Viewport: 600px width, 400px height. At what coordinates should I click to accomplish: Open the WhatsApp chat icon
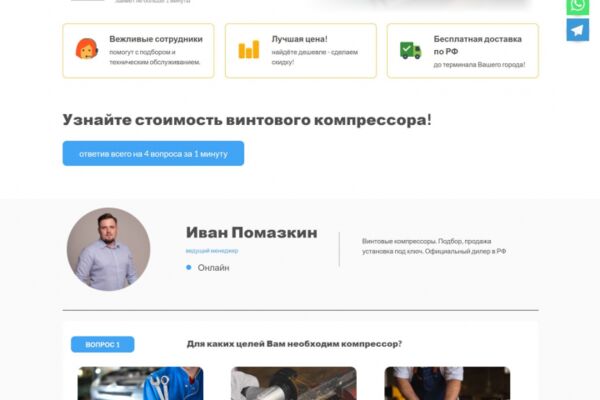click(577, 7)
